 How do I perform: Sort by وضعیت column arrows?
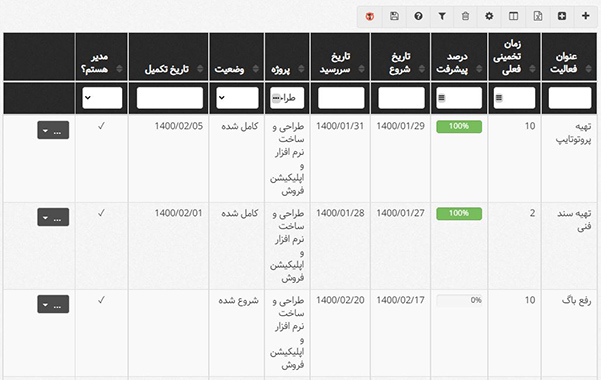256,69
